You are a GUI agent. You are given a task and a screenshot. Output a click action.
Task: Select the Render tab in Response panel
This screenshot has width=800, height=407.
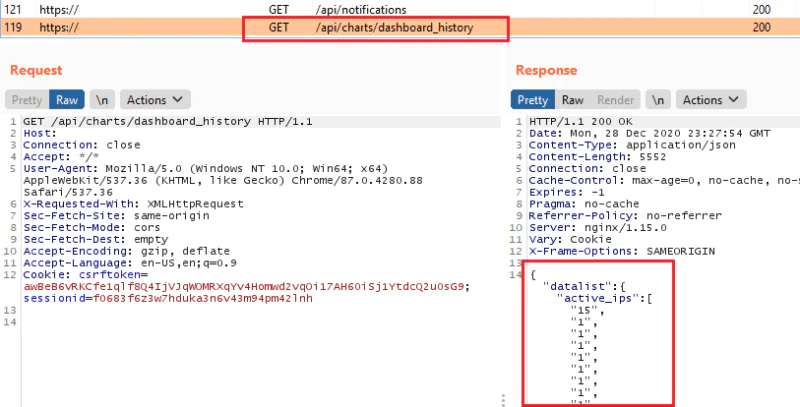615,100
